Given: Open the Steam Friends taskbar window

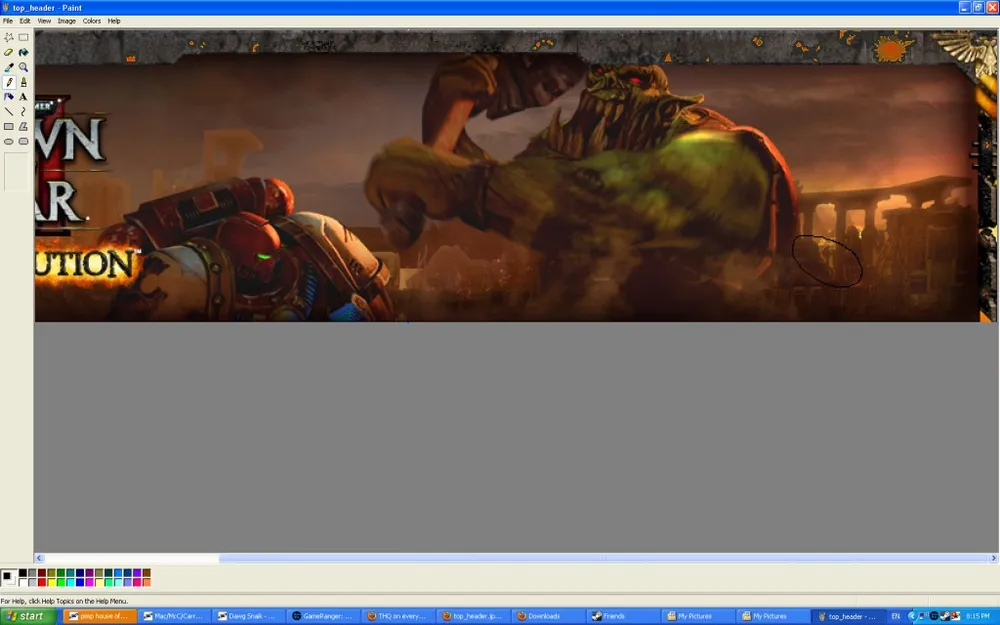Looking at the screenshot, I should (622, 616).
